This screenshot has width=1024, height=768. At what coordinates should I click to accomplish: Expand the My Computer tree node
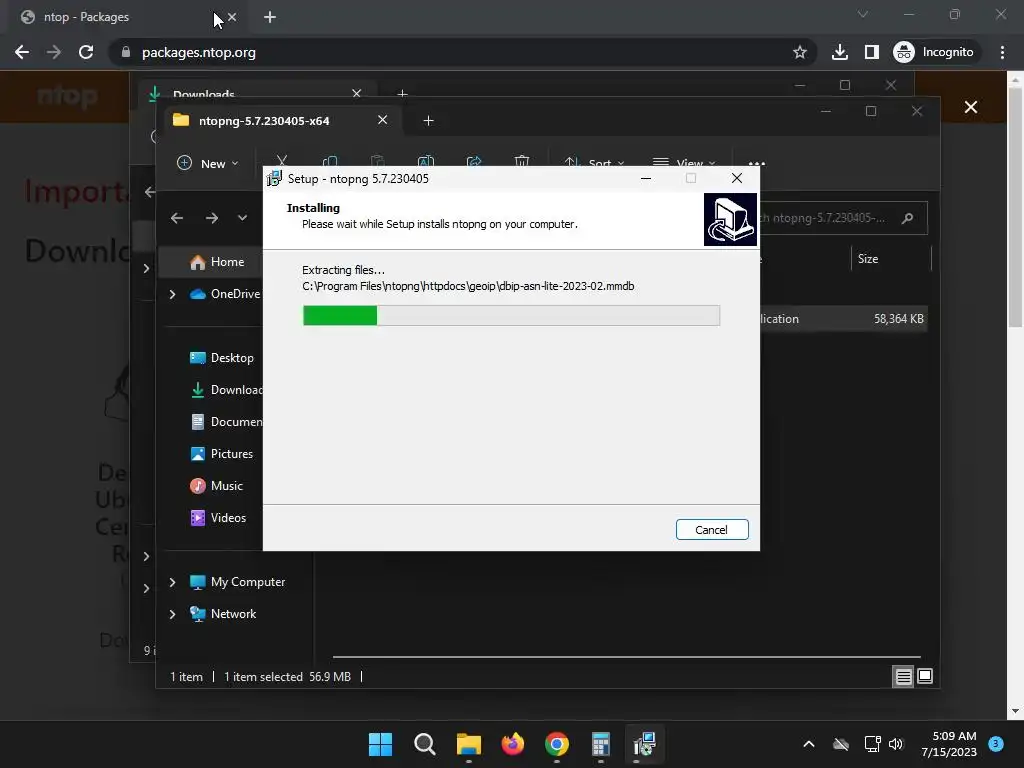click(172, 582)
